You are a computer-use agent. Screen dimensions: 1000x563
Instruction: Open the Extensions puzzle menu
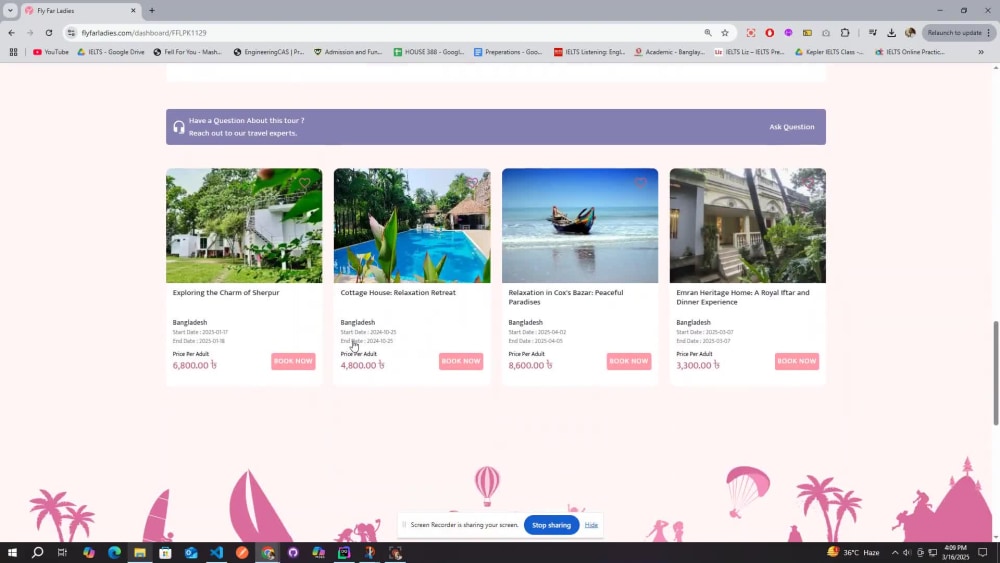845,33
